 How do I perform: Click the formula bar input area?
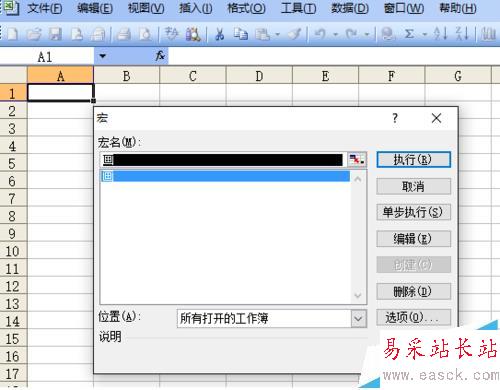[x=333, y=56]
